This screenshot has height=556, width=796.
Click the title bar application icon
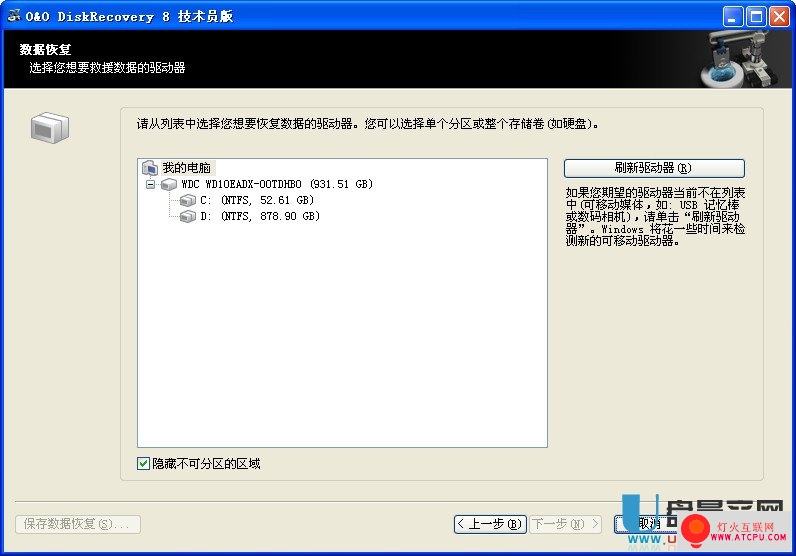[14, 16]
